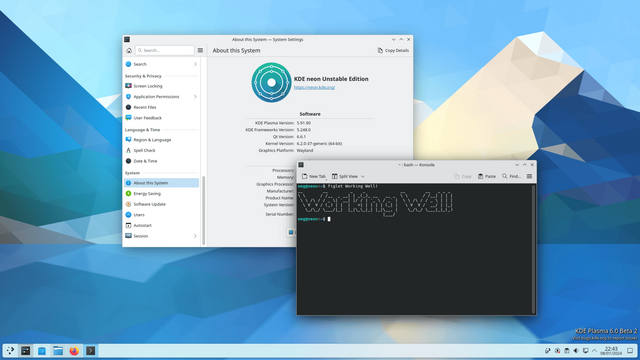This screenshot has height=360, width=640.
Task: Open Energy Saving settings
Action: click(x=161, y=193)
